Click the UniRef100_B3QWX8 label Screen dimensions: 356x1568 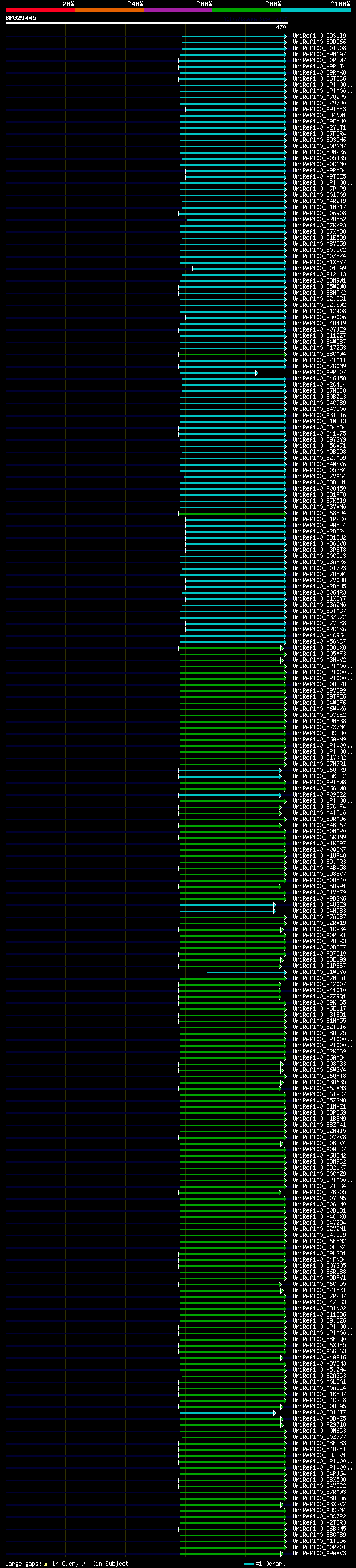(x=319, y=647)
